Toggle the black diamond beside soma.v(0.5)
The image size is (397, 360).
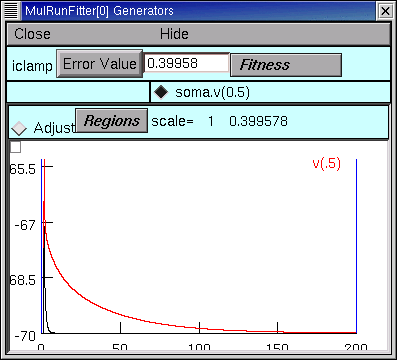161,92
